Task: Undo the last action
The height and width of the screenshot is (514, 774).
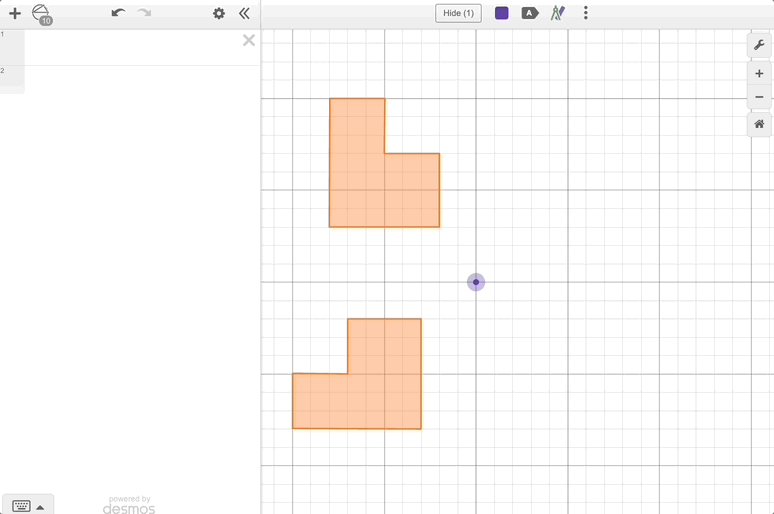Action: click(118, 14)
